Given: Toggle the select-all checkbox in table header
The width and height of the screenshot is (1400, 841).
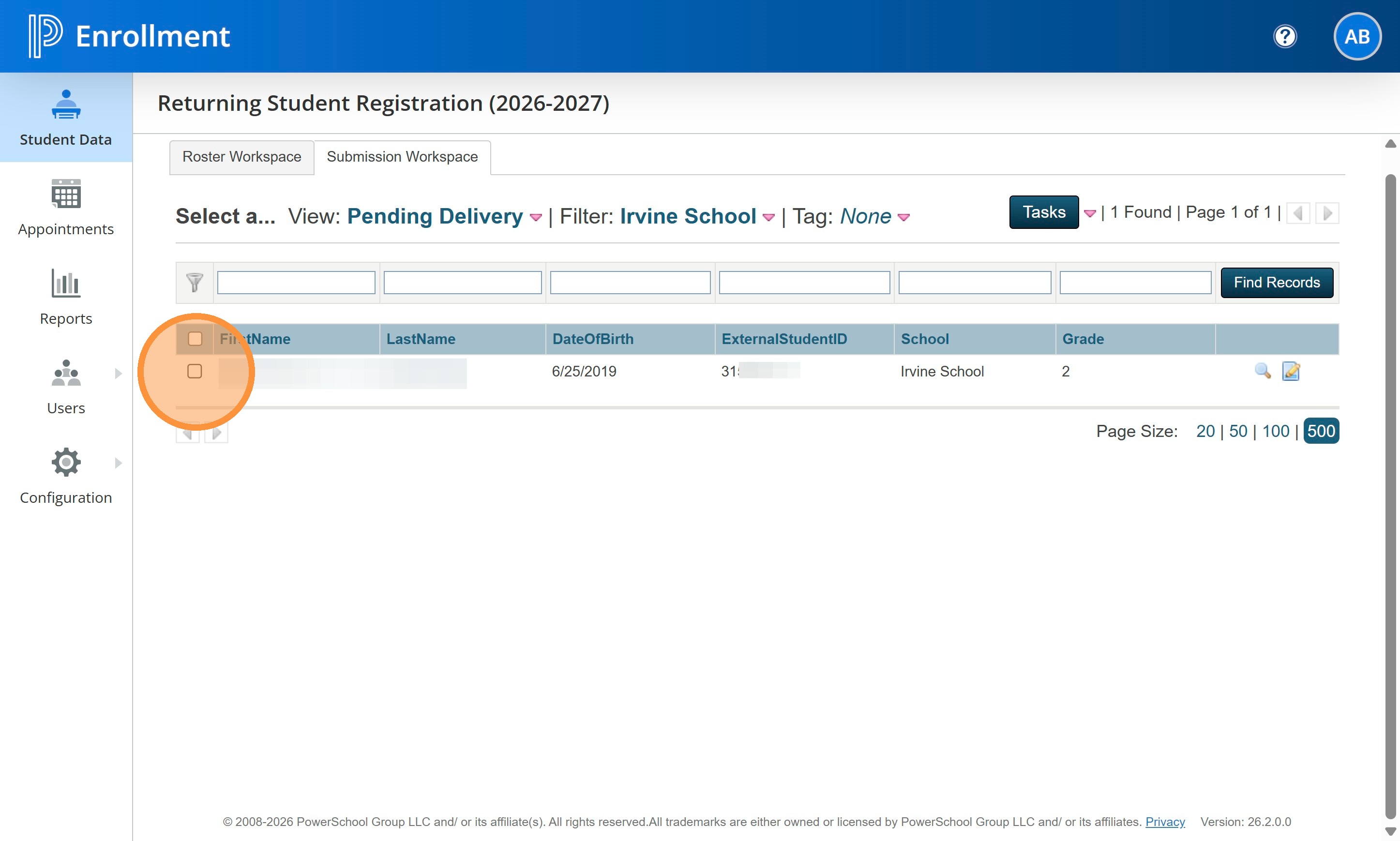Looking at the screenshot, I should [195, 339].
